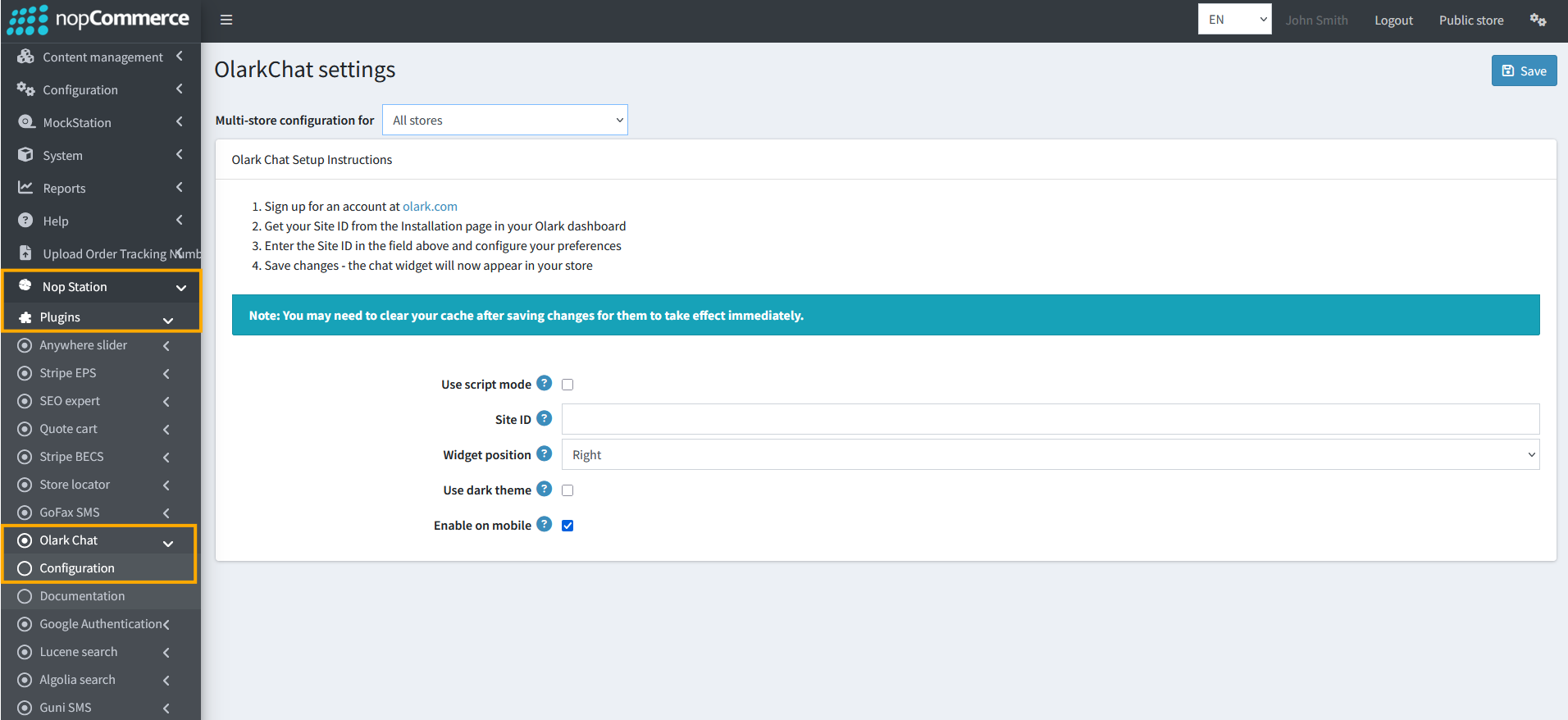Collapse the Plugins menu chevron
The image size is (1568, 720).
tap(168, 321)
